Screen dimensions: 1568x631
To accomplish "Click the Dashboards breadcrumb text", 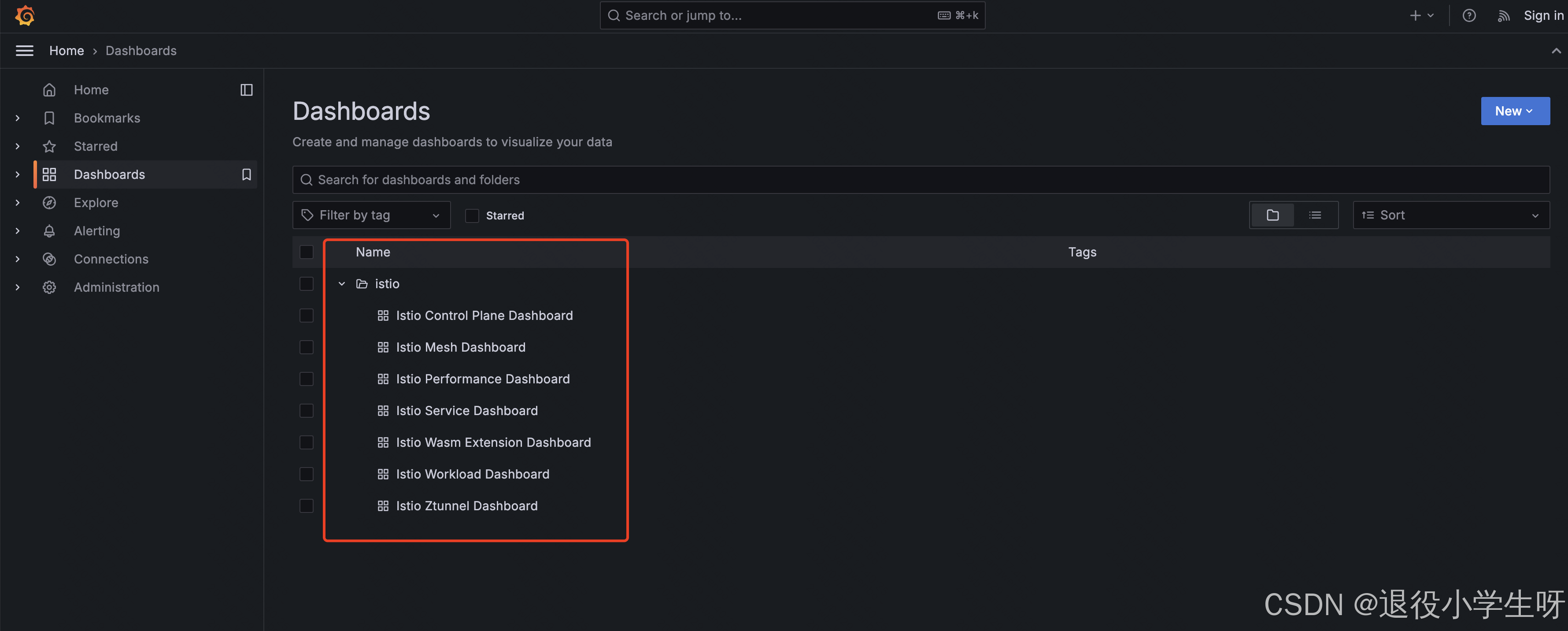I will click(x=141, y=51).
